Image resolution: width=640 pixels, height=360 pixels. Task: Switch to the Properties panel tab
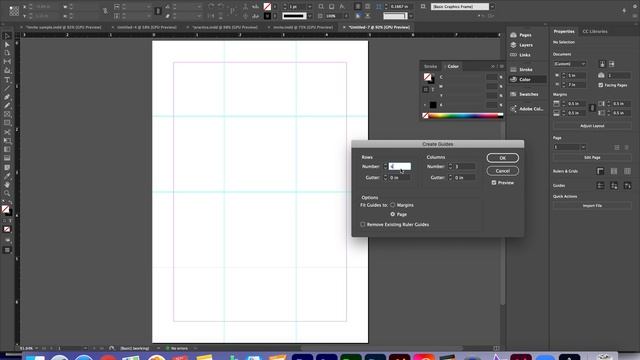click(564, 31)
